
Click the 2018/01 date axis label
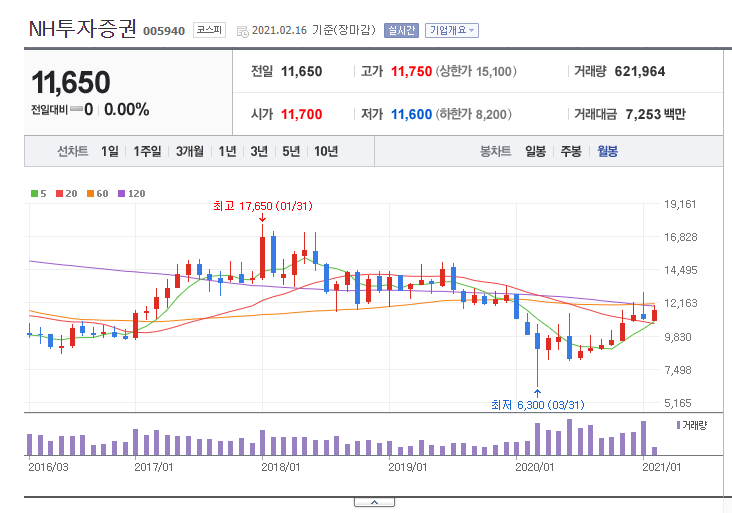(280, 467)
